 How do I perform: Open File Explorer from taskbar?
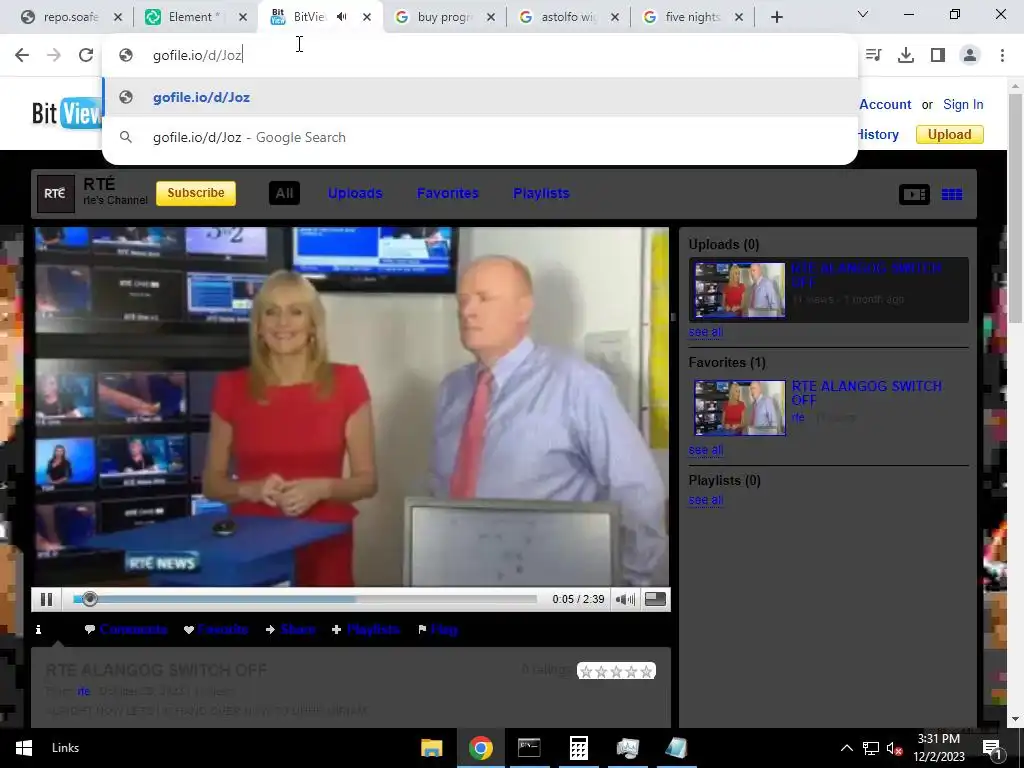click(432, 748)
